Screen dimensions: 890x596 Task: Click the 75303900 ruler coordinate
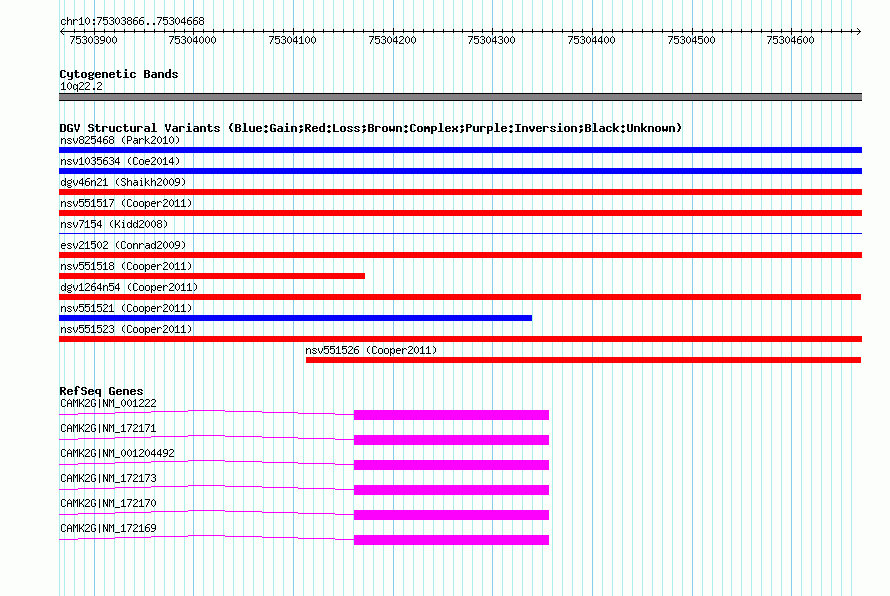(93, 40)
